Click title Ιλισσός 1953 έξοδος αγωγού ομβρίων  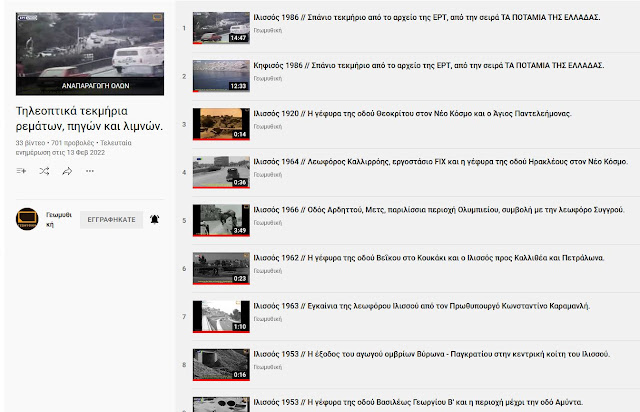pos(431,354)
